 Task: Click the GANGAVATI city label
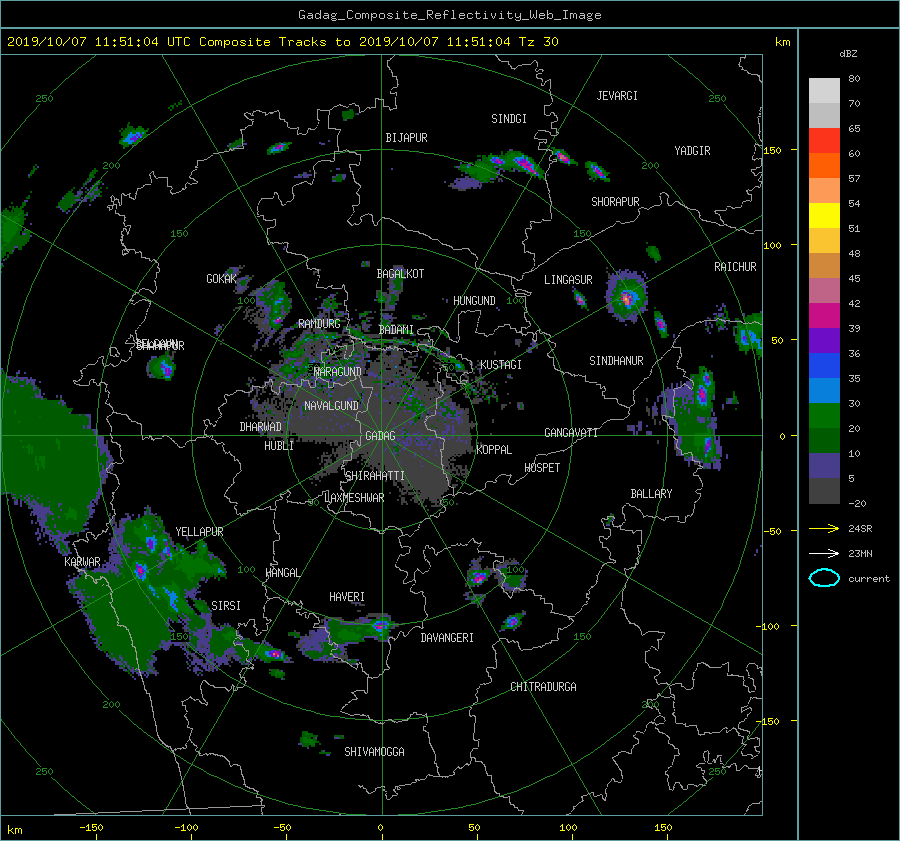571,433
